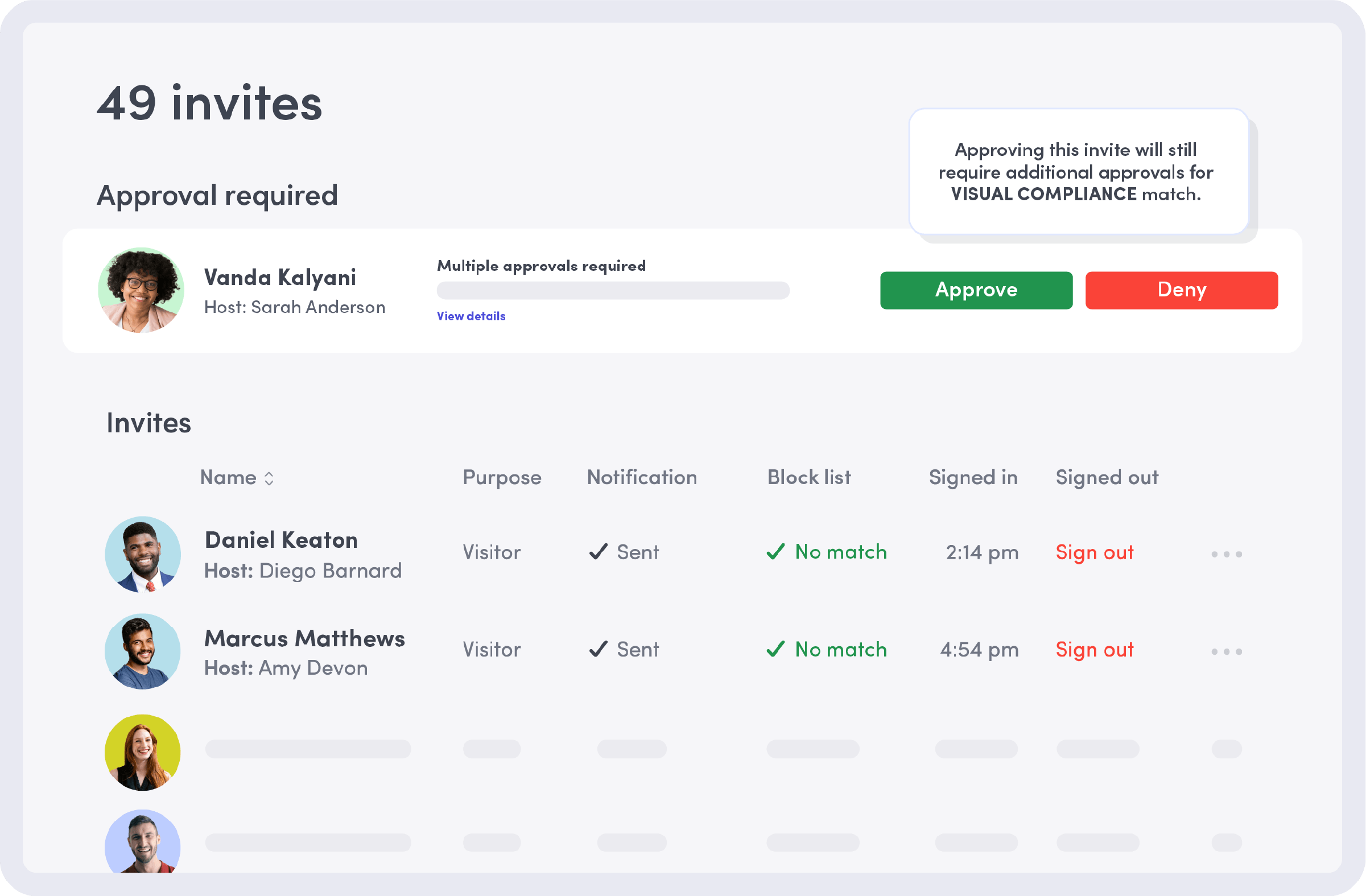Select the Daniel Keaton name text
The width and height of the screenshot is (1366, 896).
(x=281, y=540)
